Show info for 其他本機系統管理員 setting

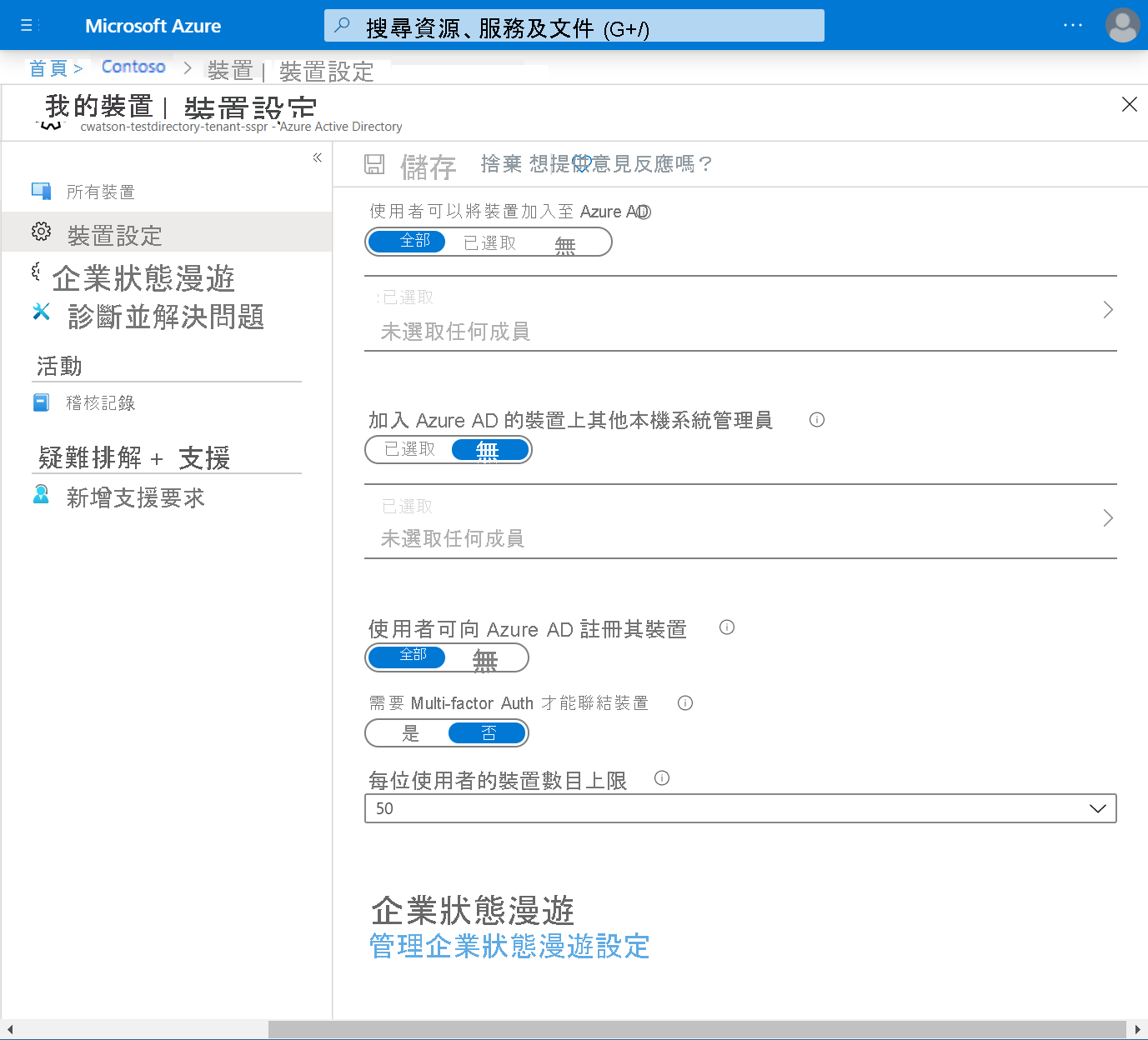tap(817, 420)
